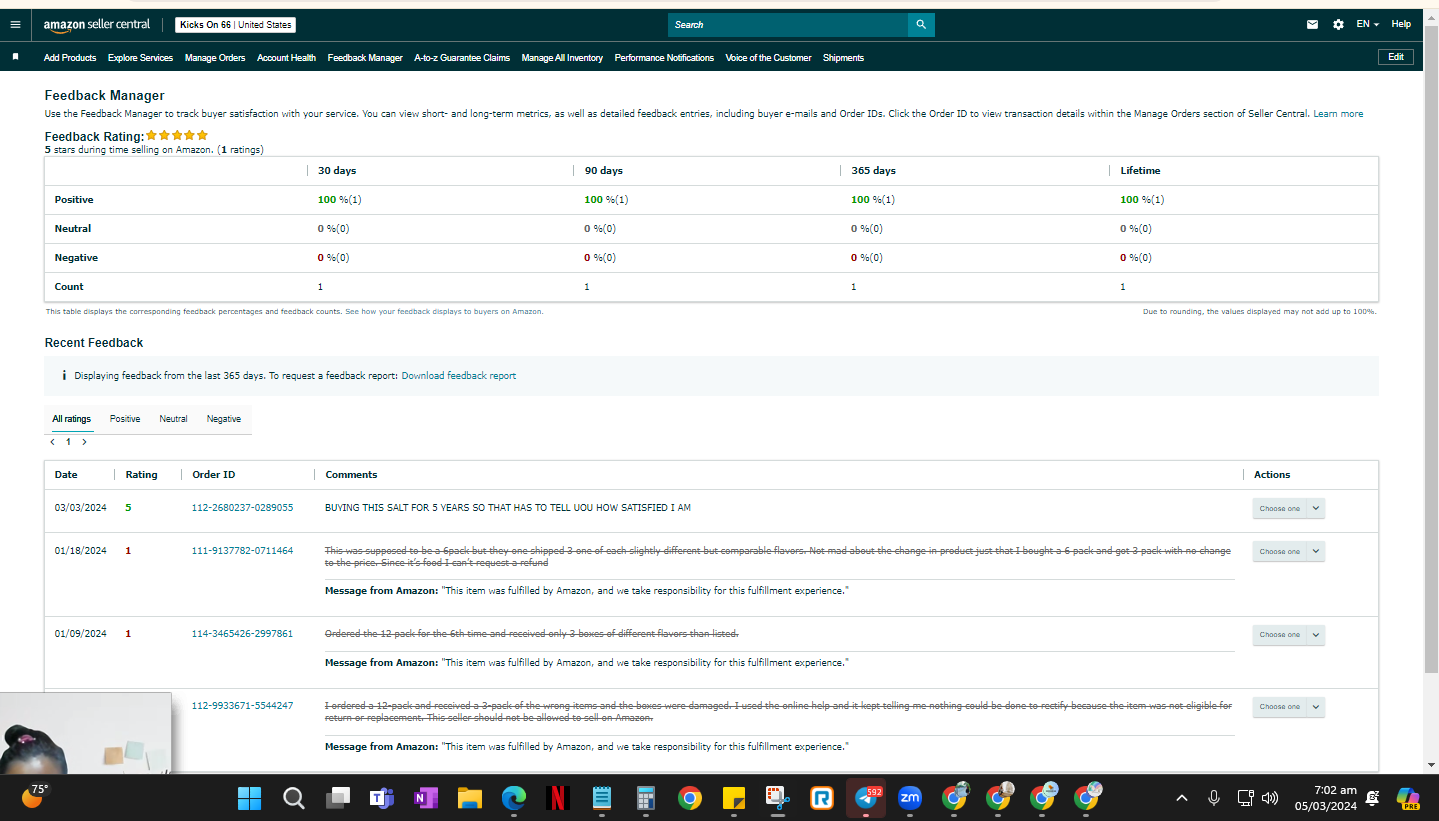This screenshot has height=821, width=1439.
Task: Click Download feedback report link
Action: click(459, 376)
